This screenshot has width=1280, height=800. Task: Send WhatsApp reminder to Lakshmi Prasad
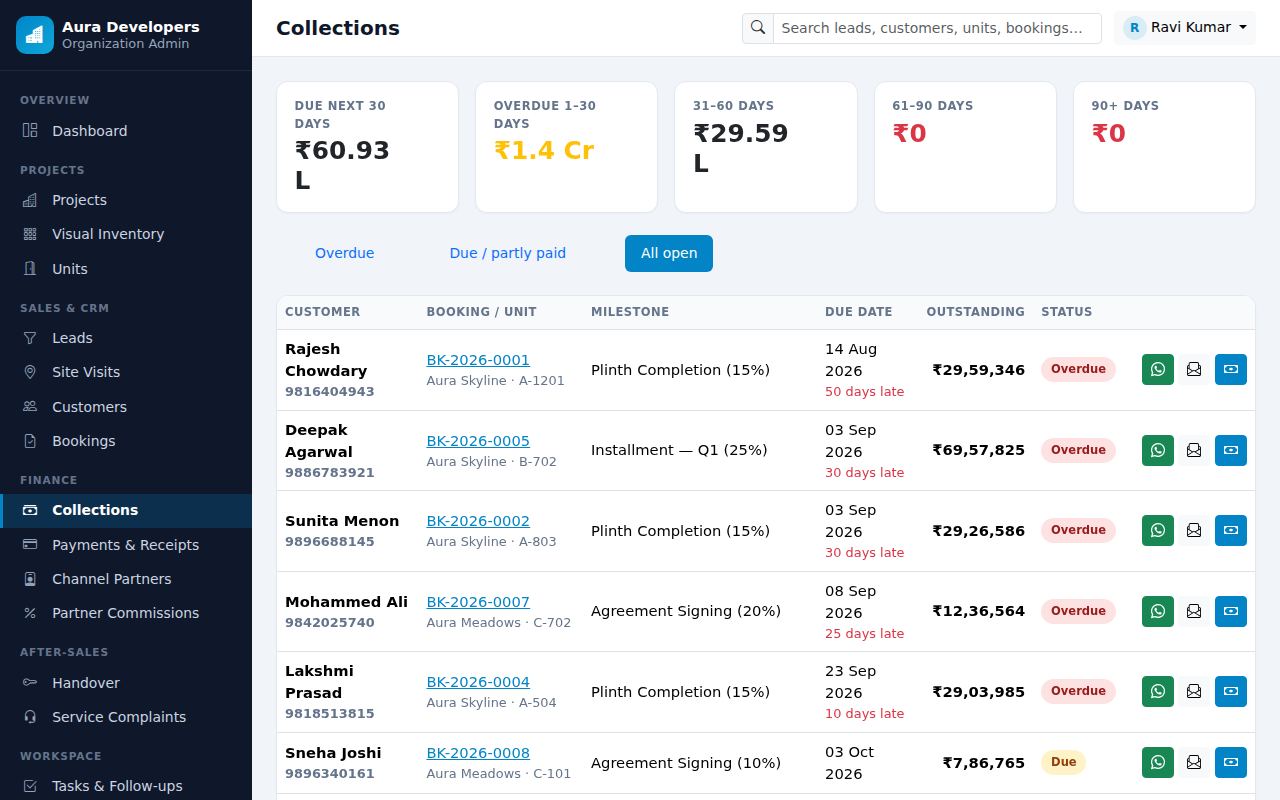coord(1158,691)
